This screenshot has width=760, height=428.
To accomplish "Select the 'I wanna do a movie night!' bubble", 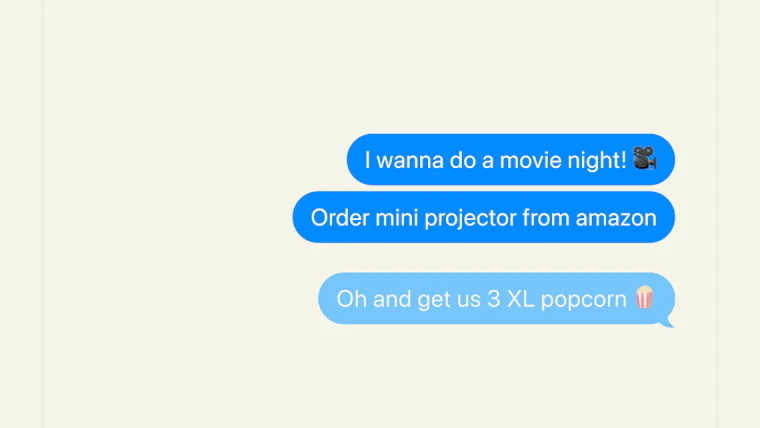I will tap(511, 159).
